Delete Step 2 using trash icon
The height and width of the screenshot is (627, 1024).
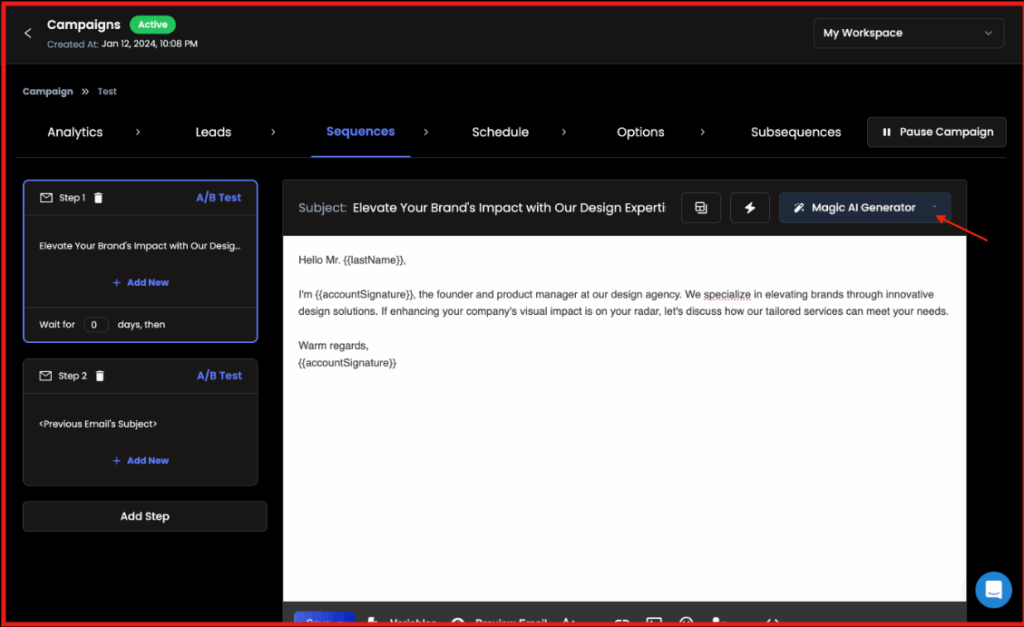(99, 376)
